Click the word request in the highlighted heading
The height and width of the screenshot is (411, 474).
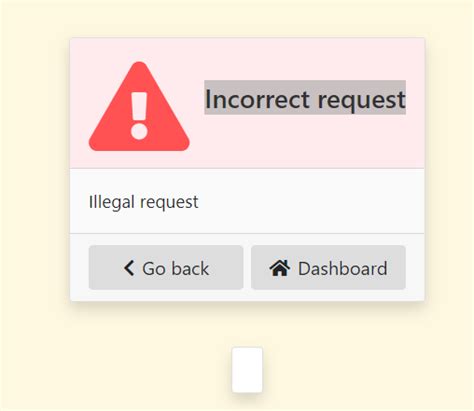[x=362, y=101]
